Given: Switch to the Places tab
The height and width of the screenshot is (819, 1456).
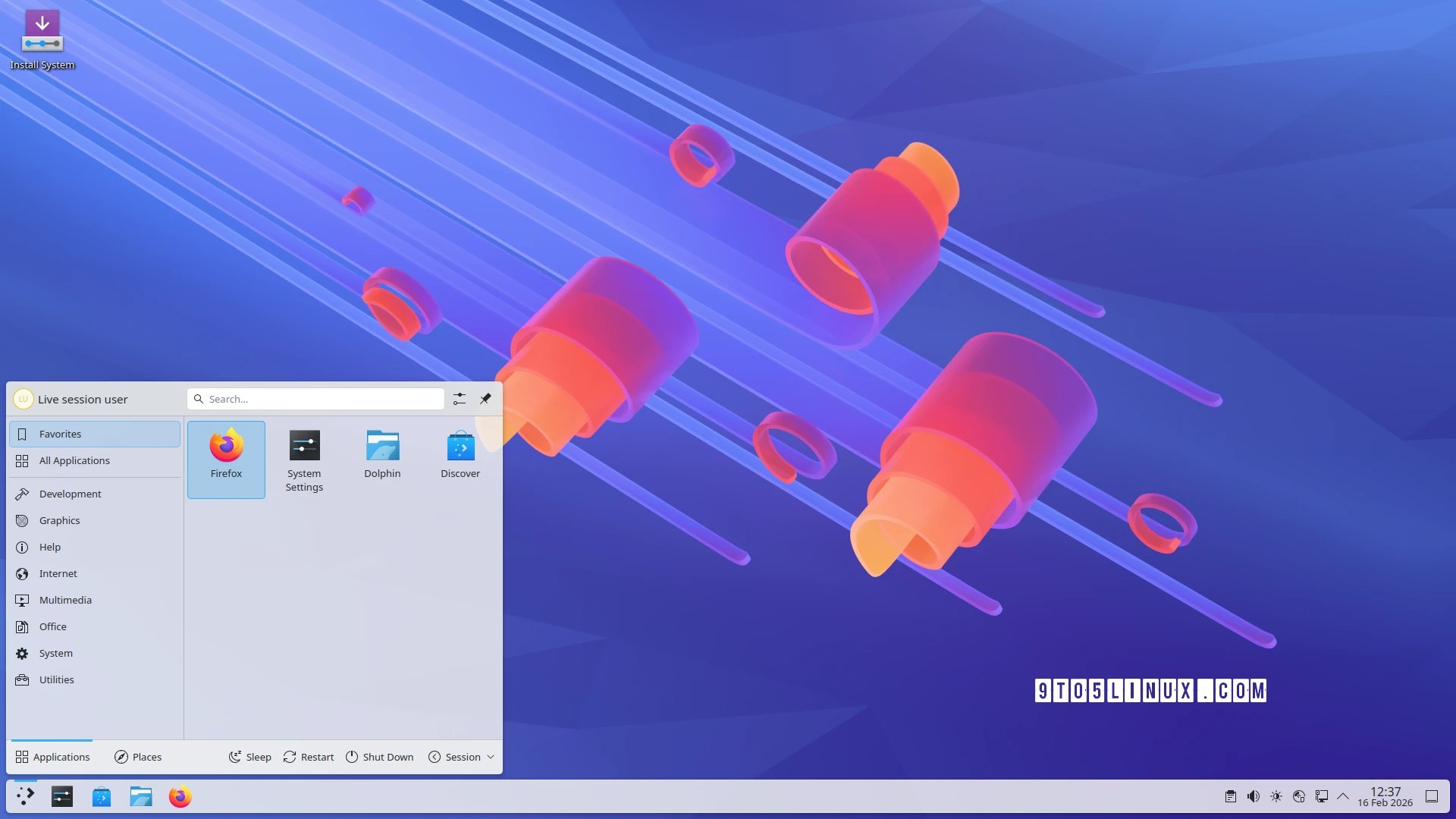Looking at the screenshot, I should pyautogui.click(x=138, y=756).
